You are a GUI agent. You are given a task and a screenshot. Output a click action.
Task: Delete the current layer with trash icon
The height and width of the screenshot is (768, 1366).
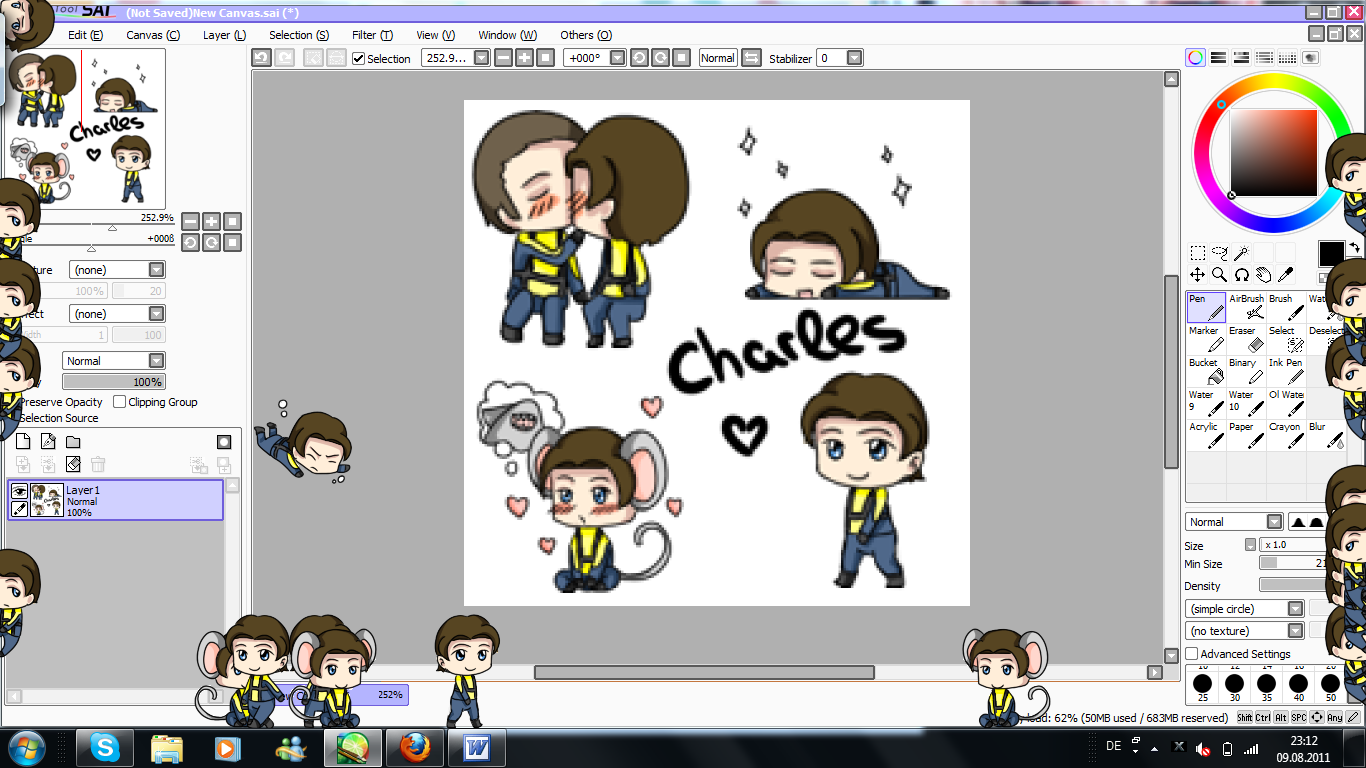pyautogui.click(x=98, y=464)
